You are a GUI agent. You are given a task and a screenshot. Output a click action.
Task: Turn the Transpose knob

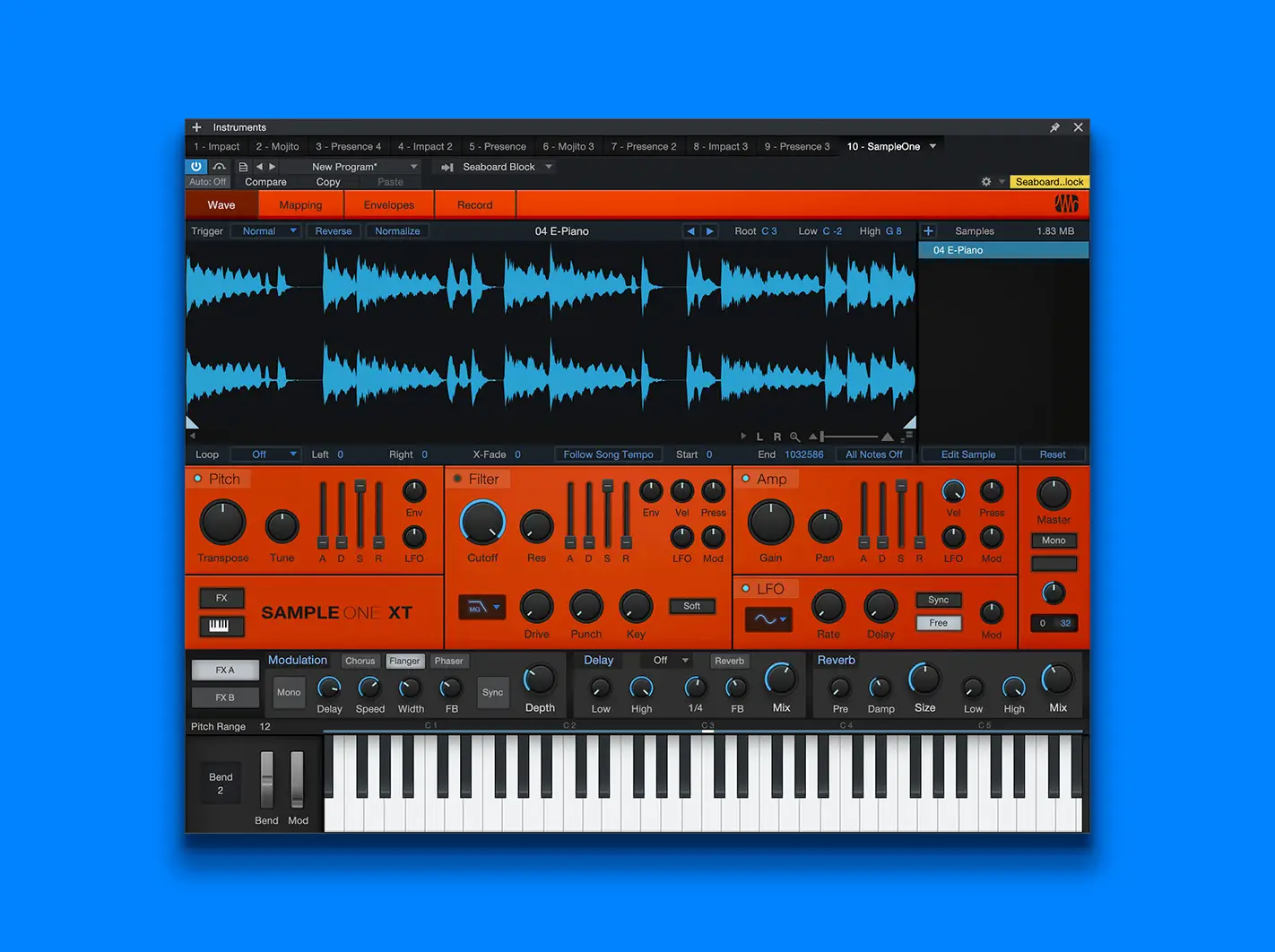pyautogui.click(x=222, y=523)
